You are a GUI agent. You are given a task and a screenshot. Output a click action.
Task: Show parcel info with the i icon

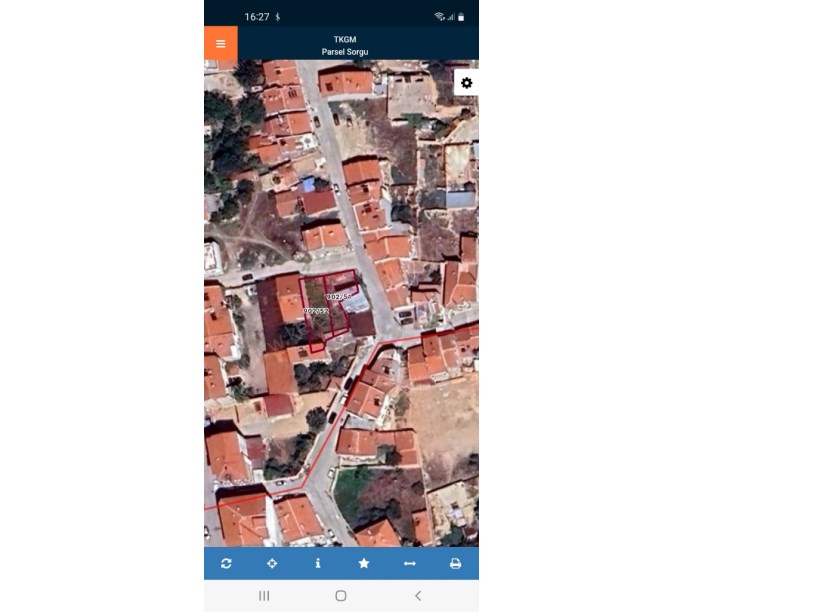tap(318, 564)
